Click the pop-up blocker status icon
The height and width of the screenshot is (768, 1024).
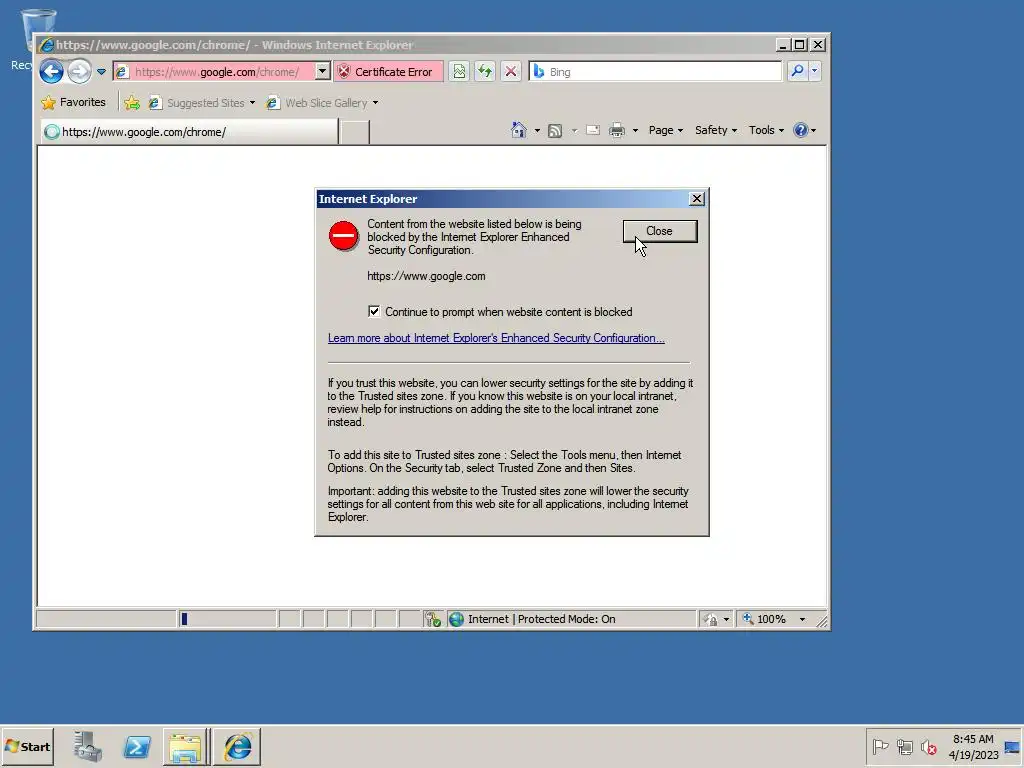tap(433, 619)
